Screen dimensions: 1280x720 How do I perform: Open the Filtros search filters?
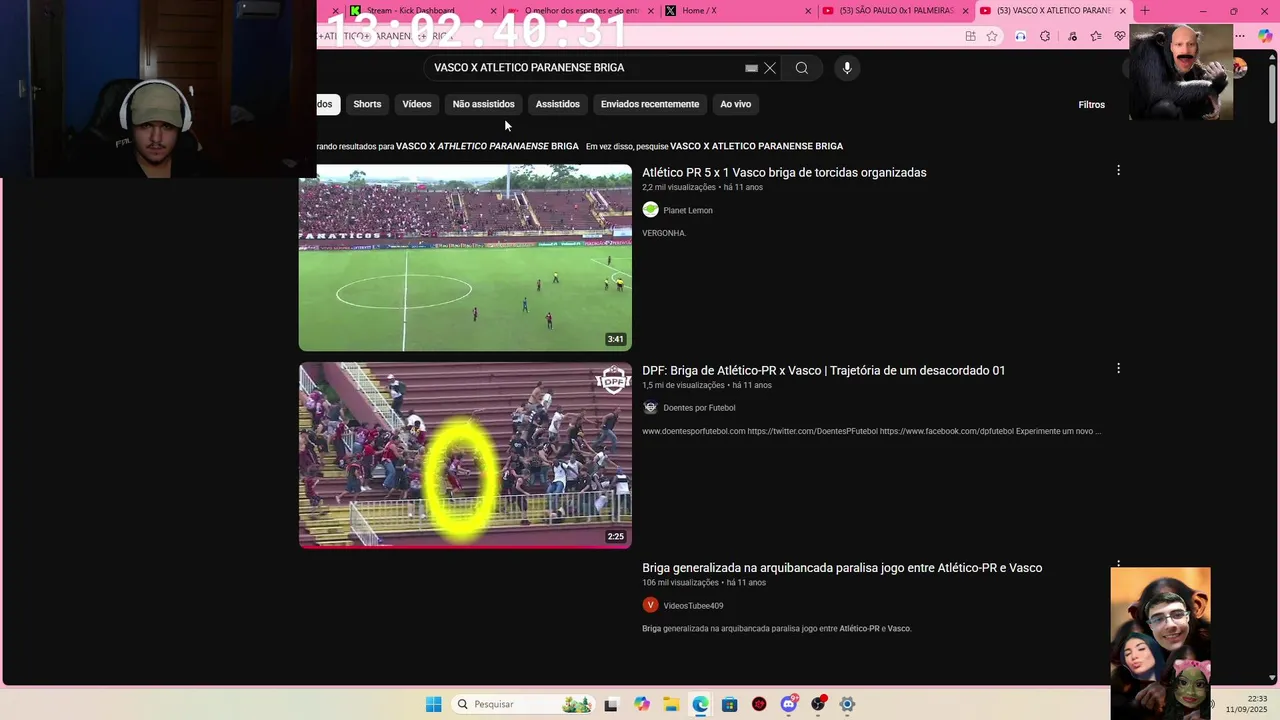1092,104
